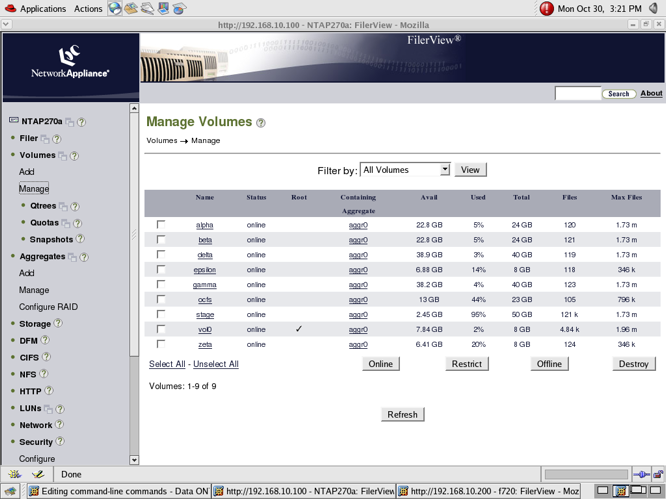Open help icon beside Quotas

click(x=77, y=223)
